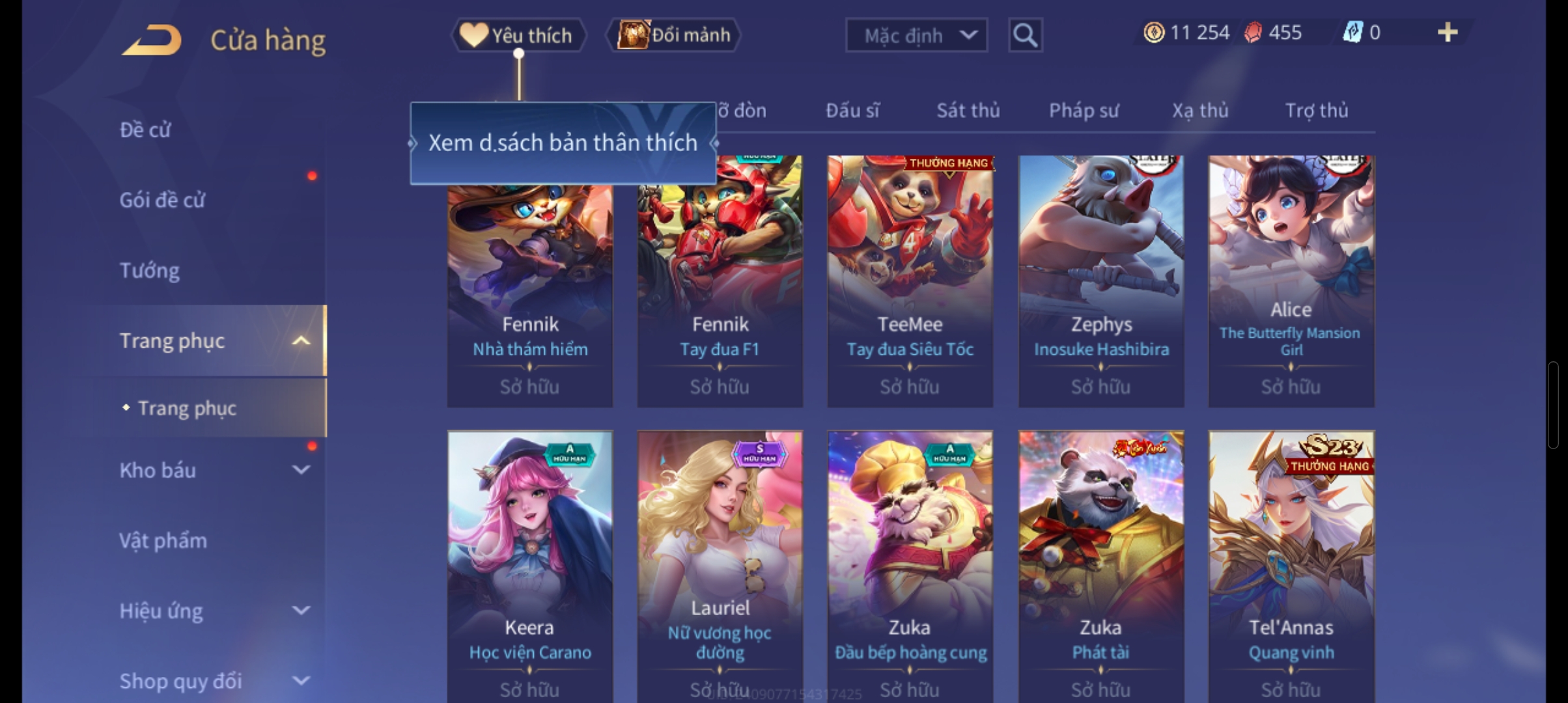1568x703 pixels.
Task: Switch to the Xạ thủ tab
Action: pos(1200,111)
